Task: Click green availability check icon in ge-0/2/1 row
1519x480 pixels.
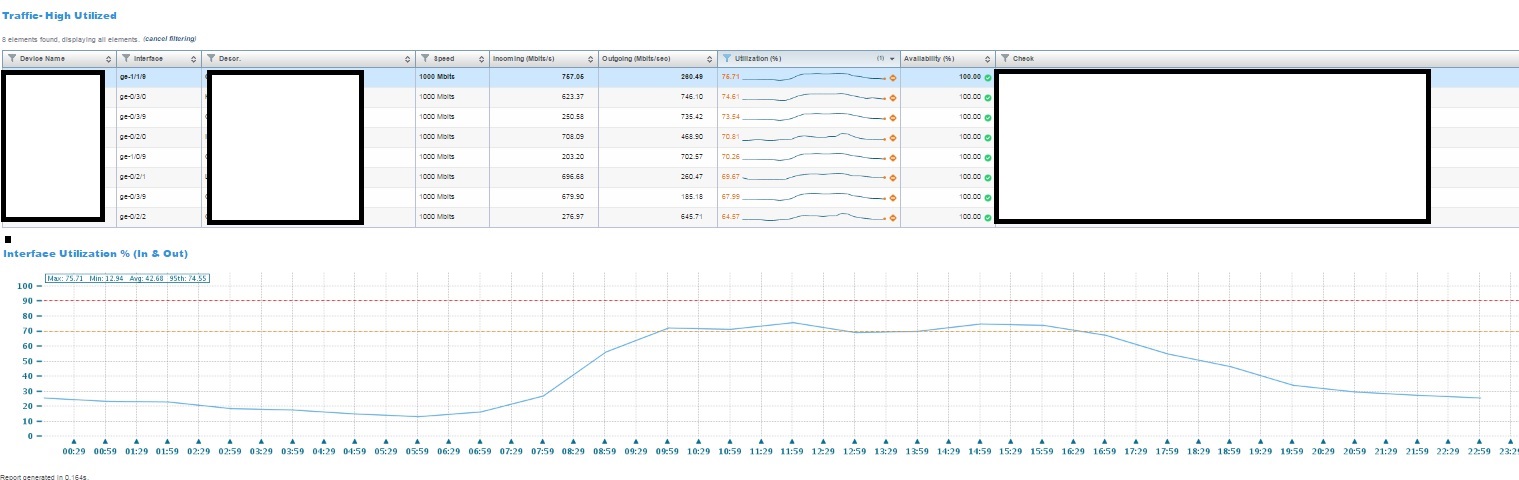Action: (x=988, y=177)
